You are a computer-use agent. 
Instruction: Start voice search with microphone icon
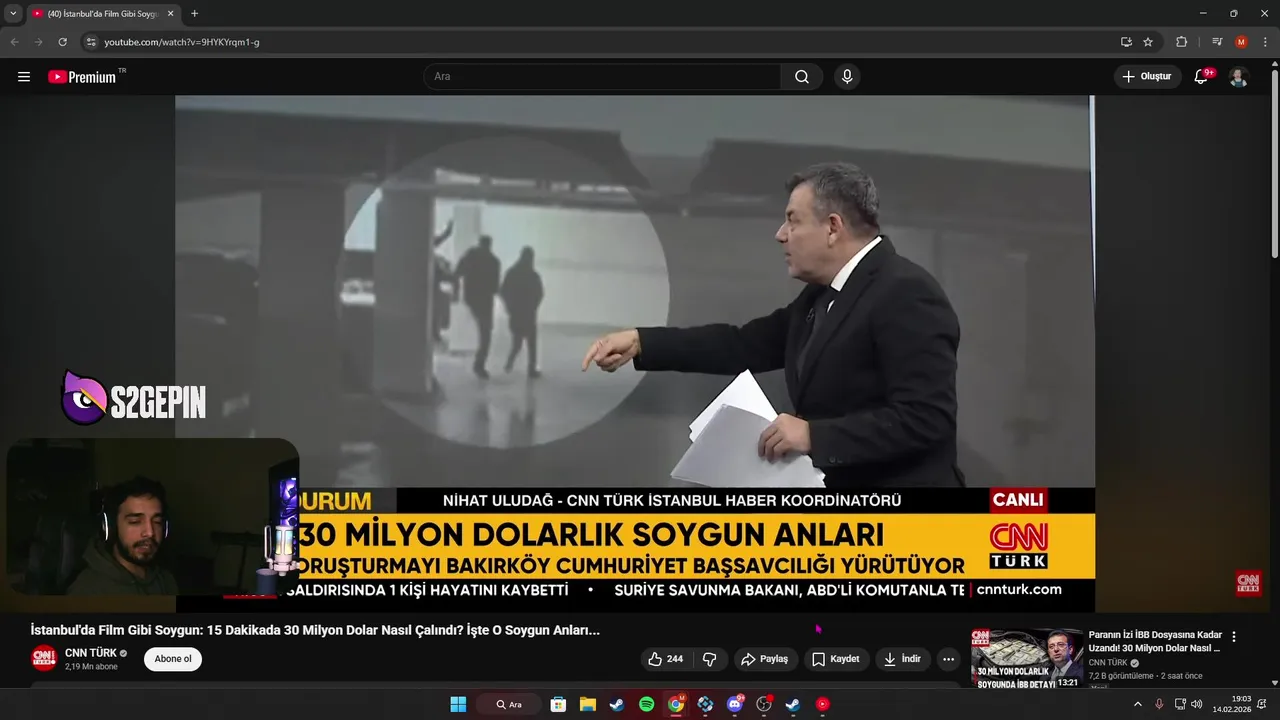pos(847,77)
